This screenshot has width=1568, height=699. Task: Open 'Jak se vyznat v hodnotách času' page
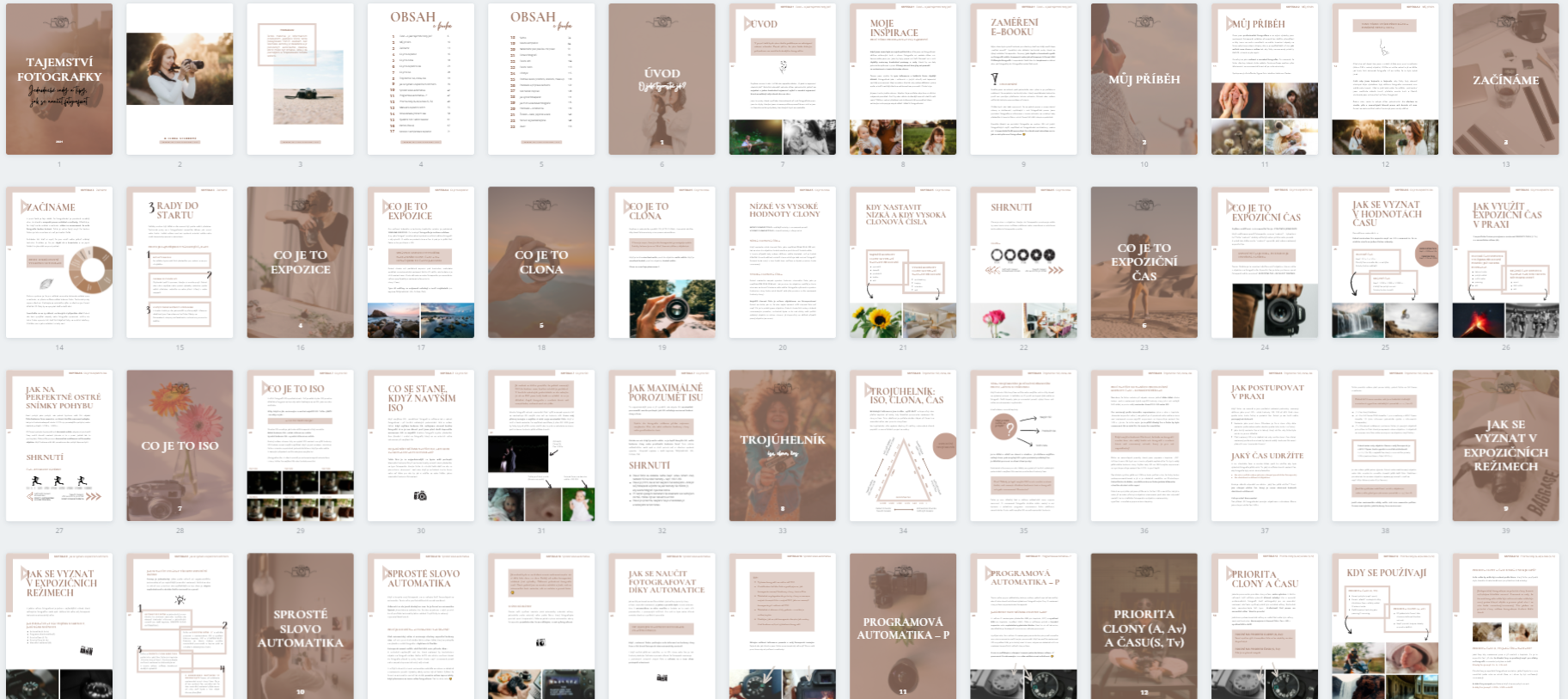coord(1386,262)
